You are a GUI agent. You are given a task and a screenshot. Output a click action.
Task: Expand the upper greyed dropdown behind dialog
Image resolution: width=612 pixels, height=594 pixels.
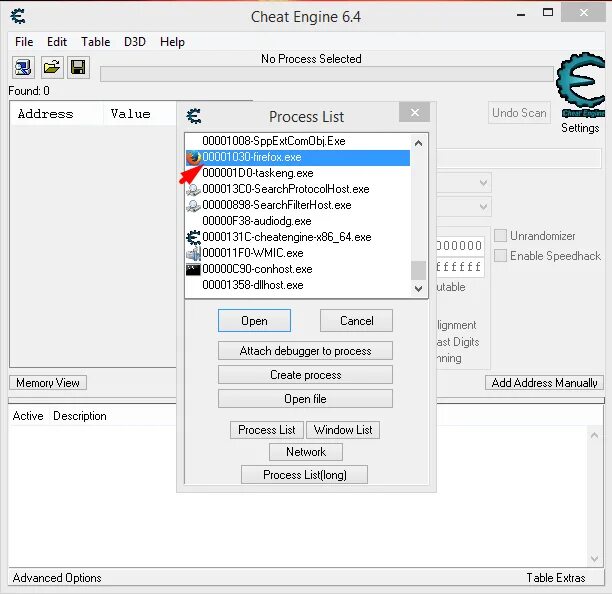[483, 183]
